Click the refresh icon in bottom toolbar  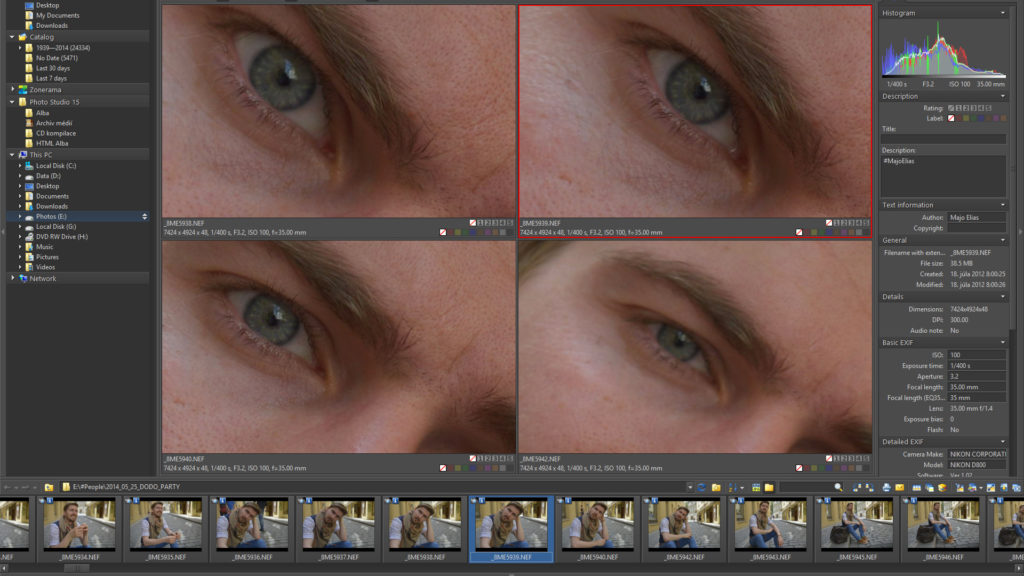[701, 487]
